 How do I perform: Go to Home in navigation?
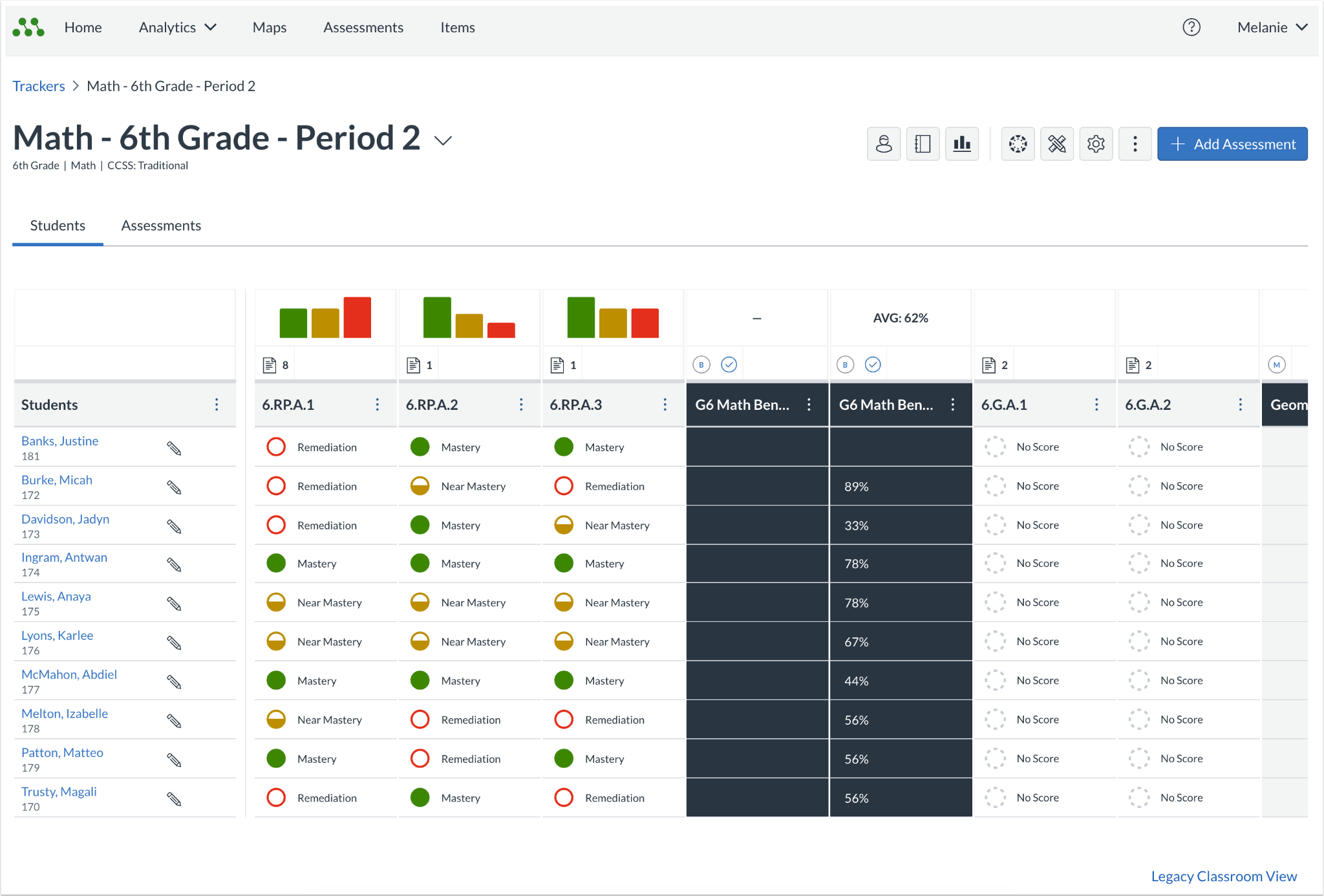pos(83,27)
